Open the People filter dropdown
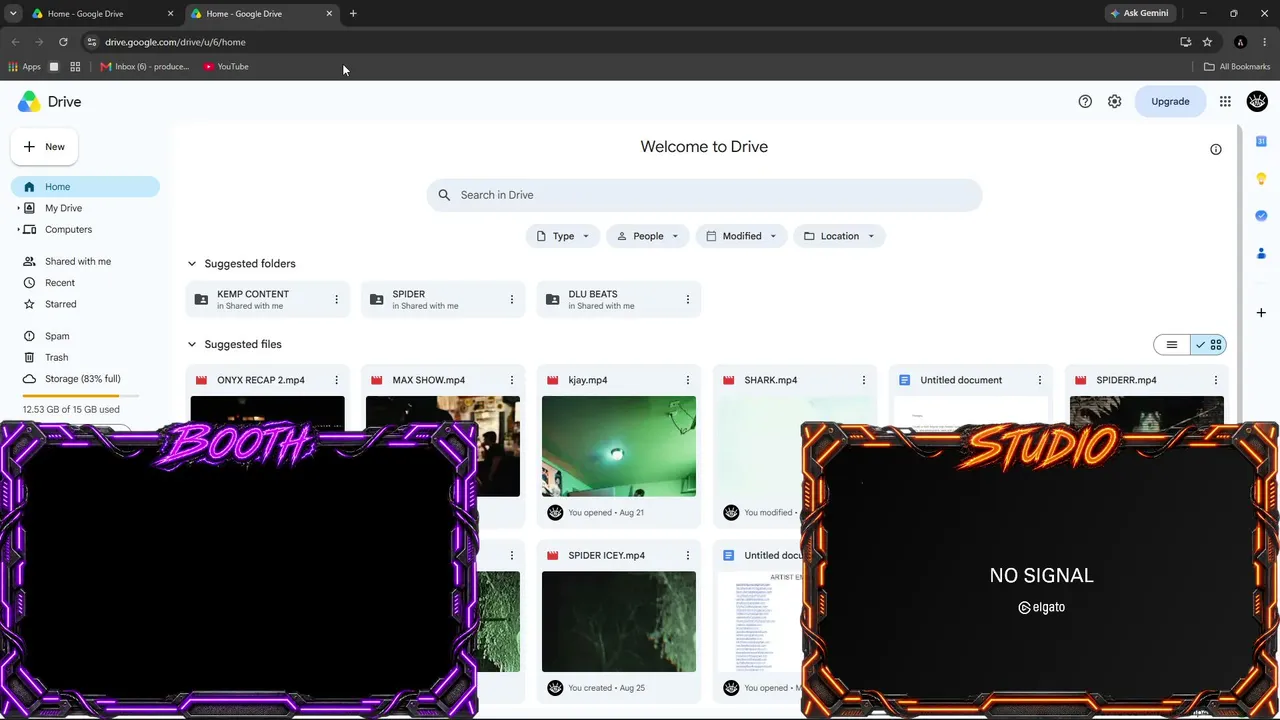The image size is (1280, 720). click(648, 236)
